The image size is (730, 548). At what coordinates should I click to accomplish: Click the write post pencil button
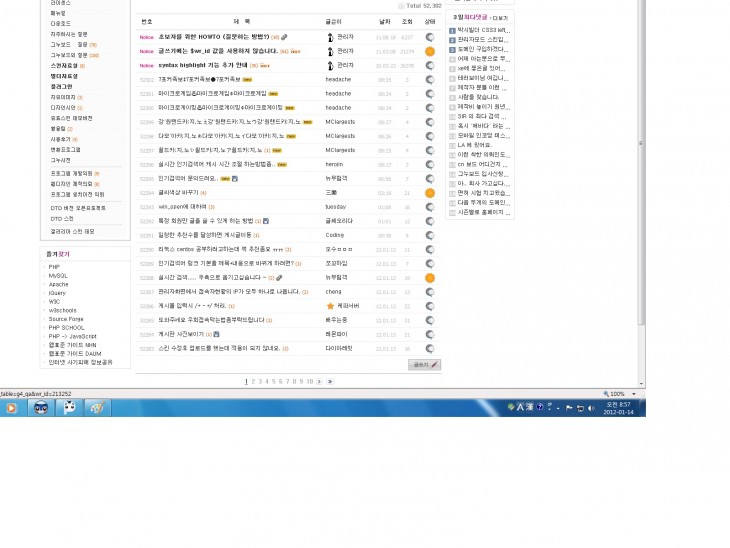[x=424, y=365]
